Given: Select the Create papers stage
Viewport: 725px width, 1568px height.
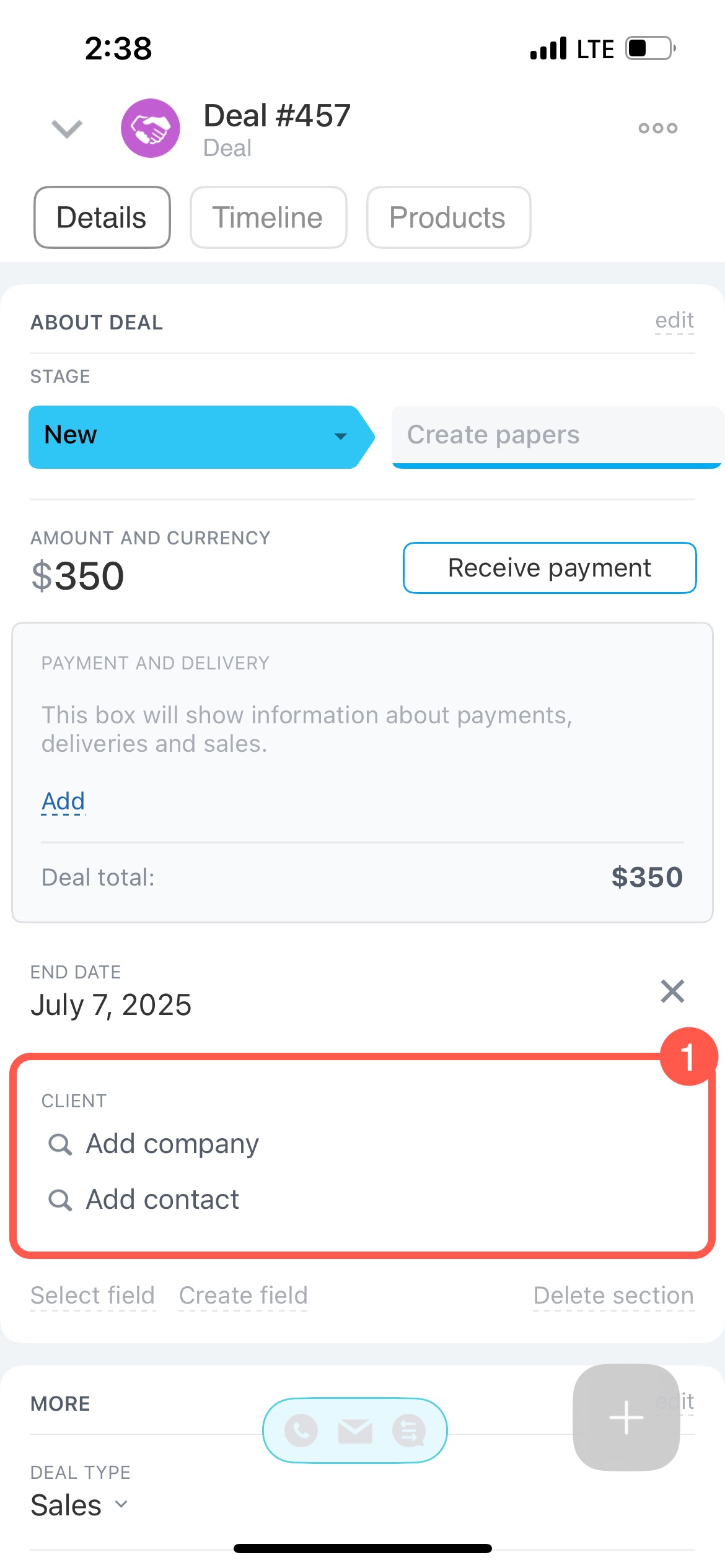Looking at the screenshot, I should [x=556, y=435].
